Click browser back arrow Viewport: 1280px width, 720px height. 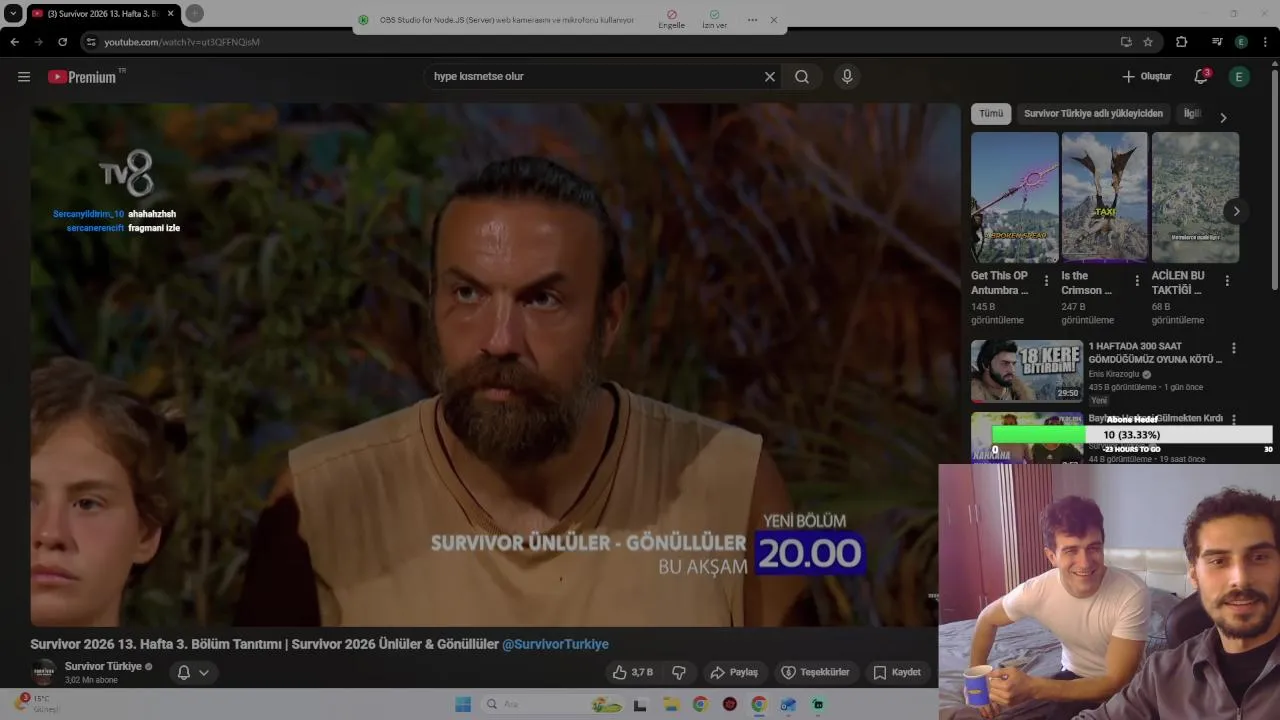click(x=14, y=42)
